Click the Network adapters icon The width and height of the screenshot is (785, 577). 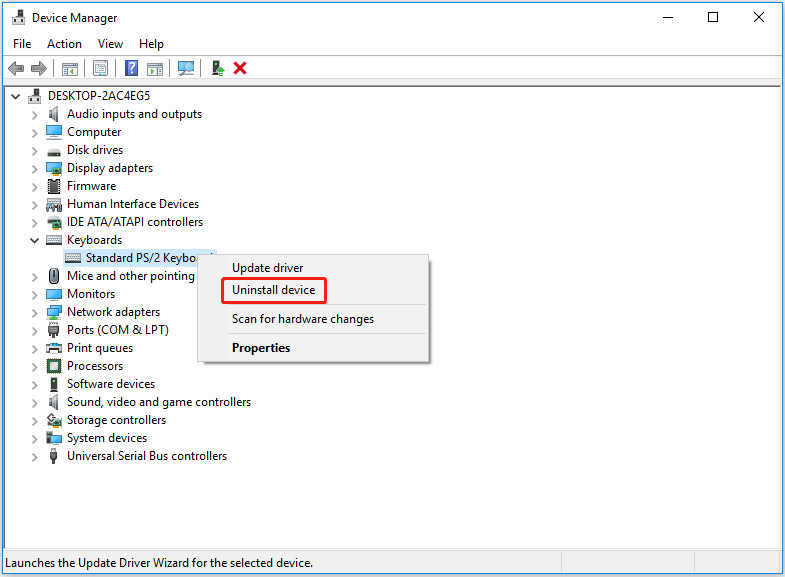click(54, 312)
